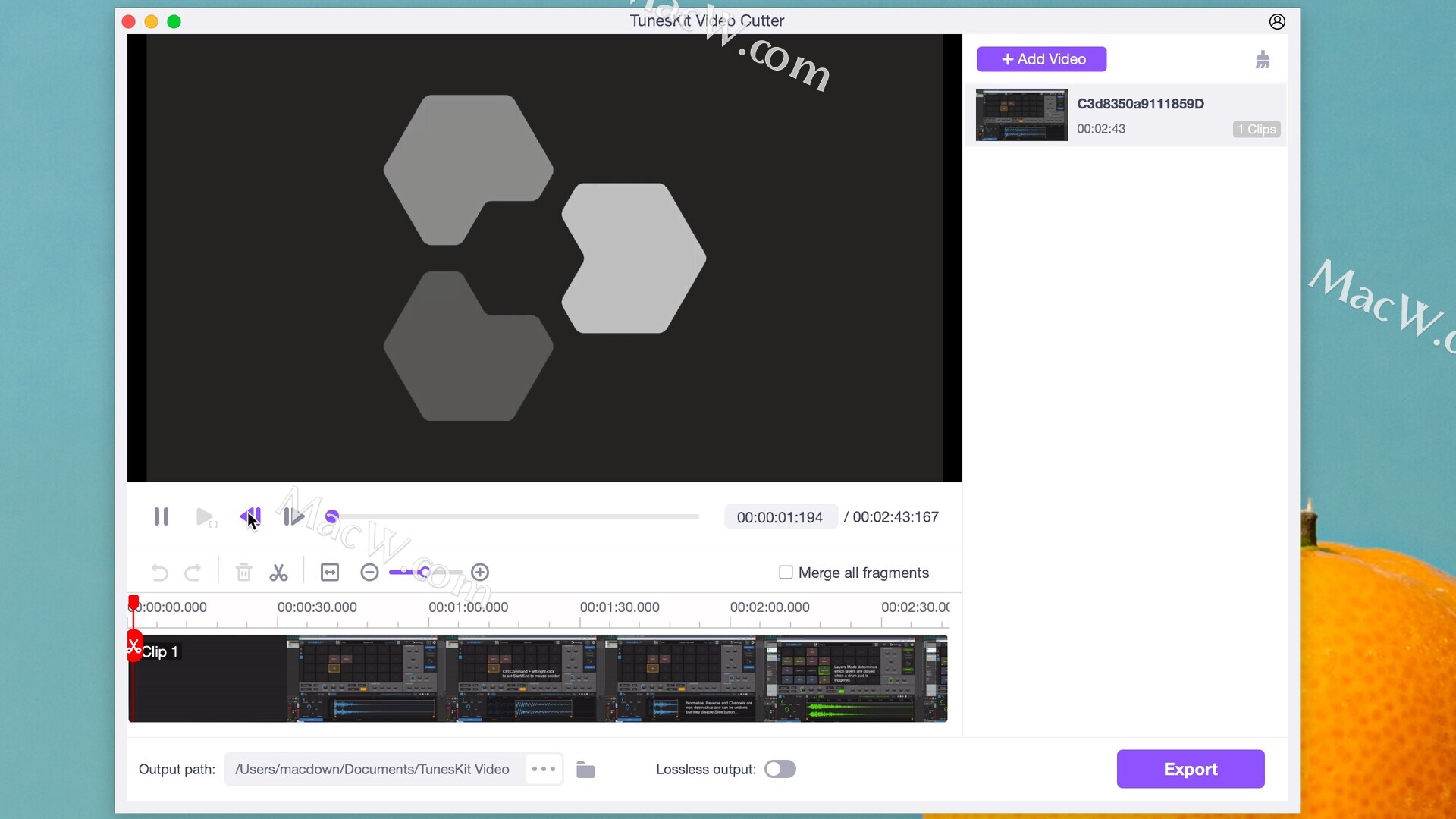Click the green fullscreen window button
Viewport: 1456px width, 819px height.
(x=174, y=21)
